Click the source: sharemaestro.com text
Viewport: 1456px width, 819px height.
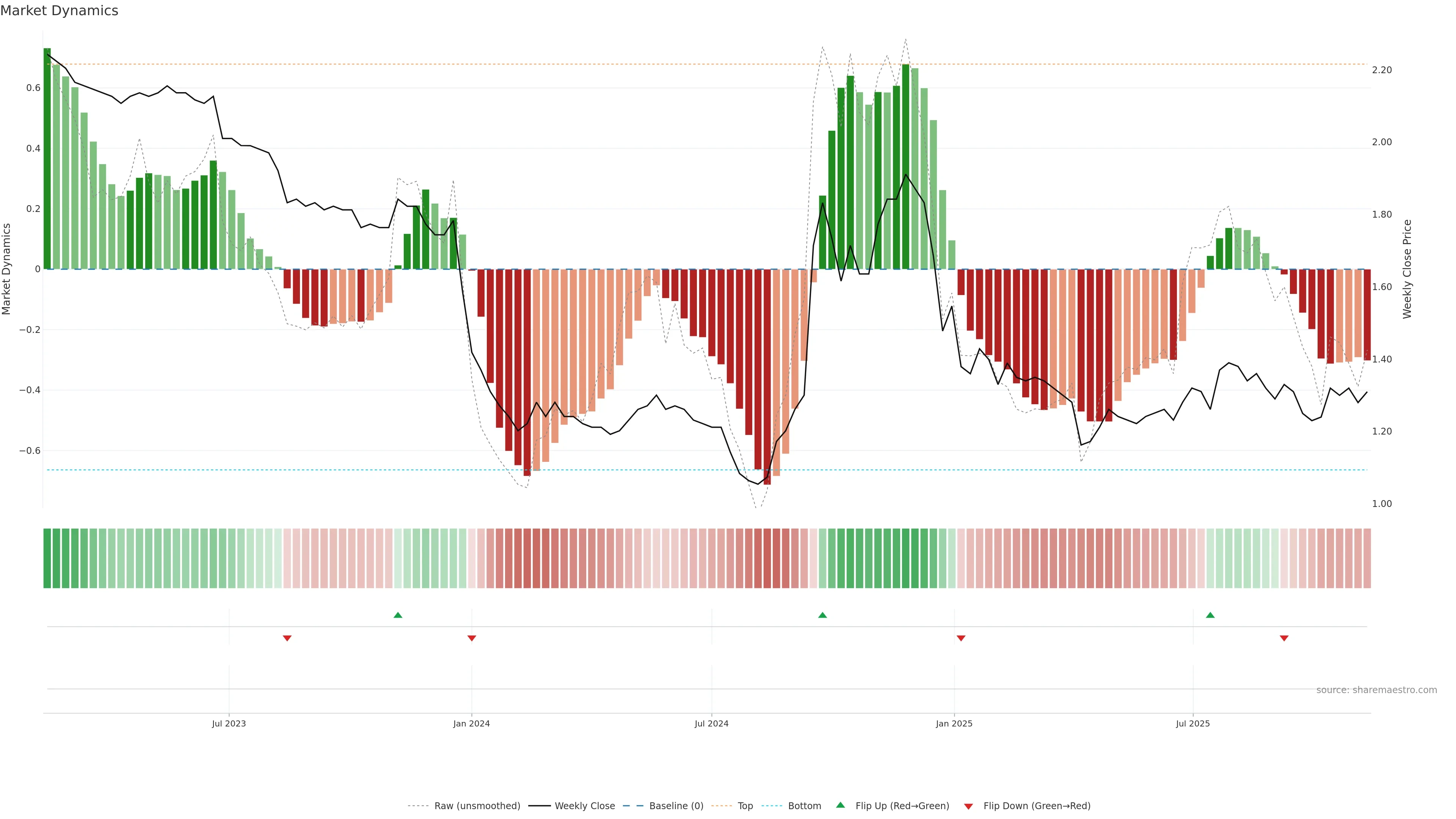[1376, 690]
